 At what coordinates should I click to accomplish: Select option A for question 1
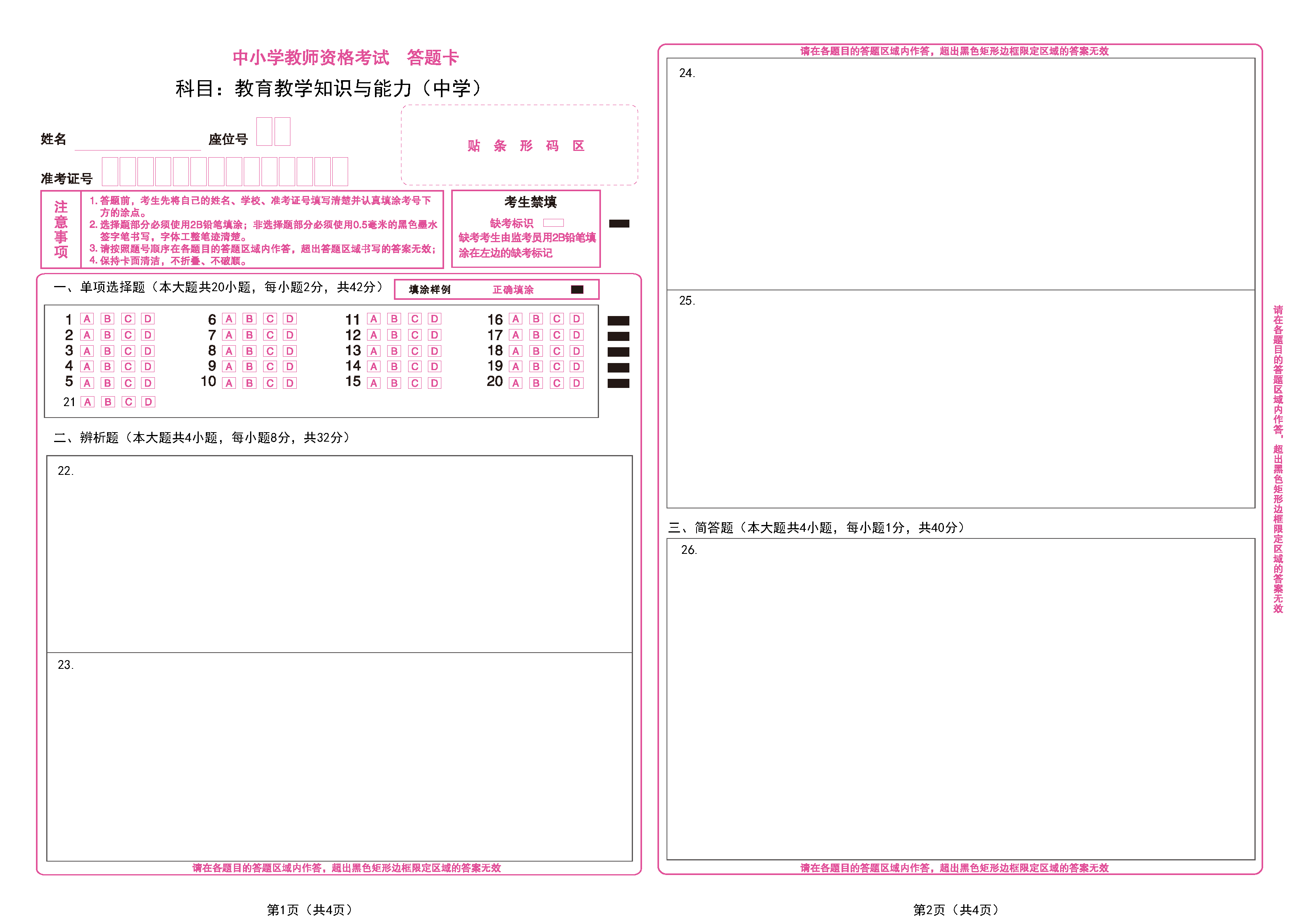(87, 319)
